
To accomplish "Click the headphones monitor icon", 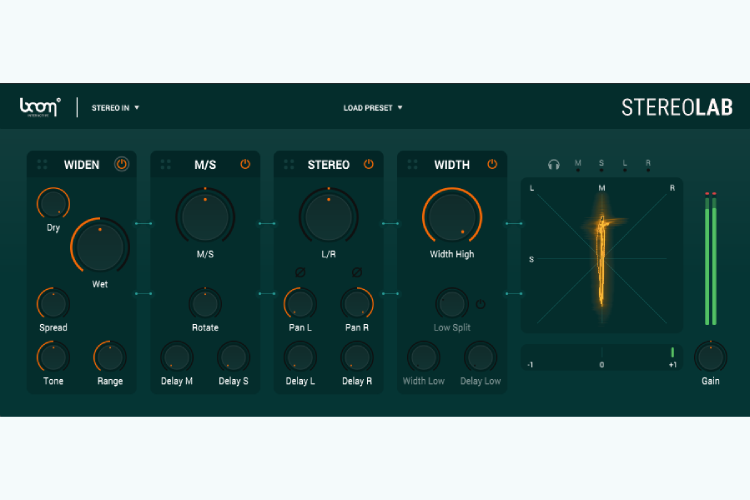I will click(554, 165).
